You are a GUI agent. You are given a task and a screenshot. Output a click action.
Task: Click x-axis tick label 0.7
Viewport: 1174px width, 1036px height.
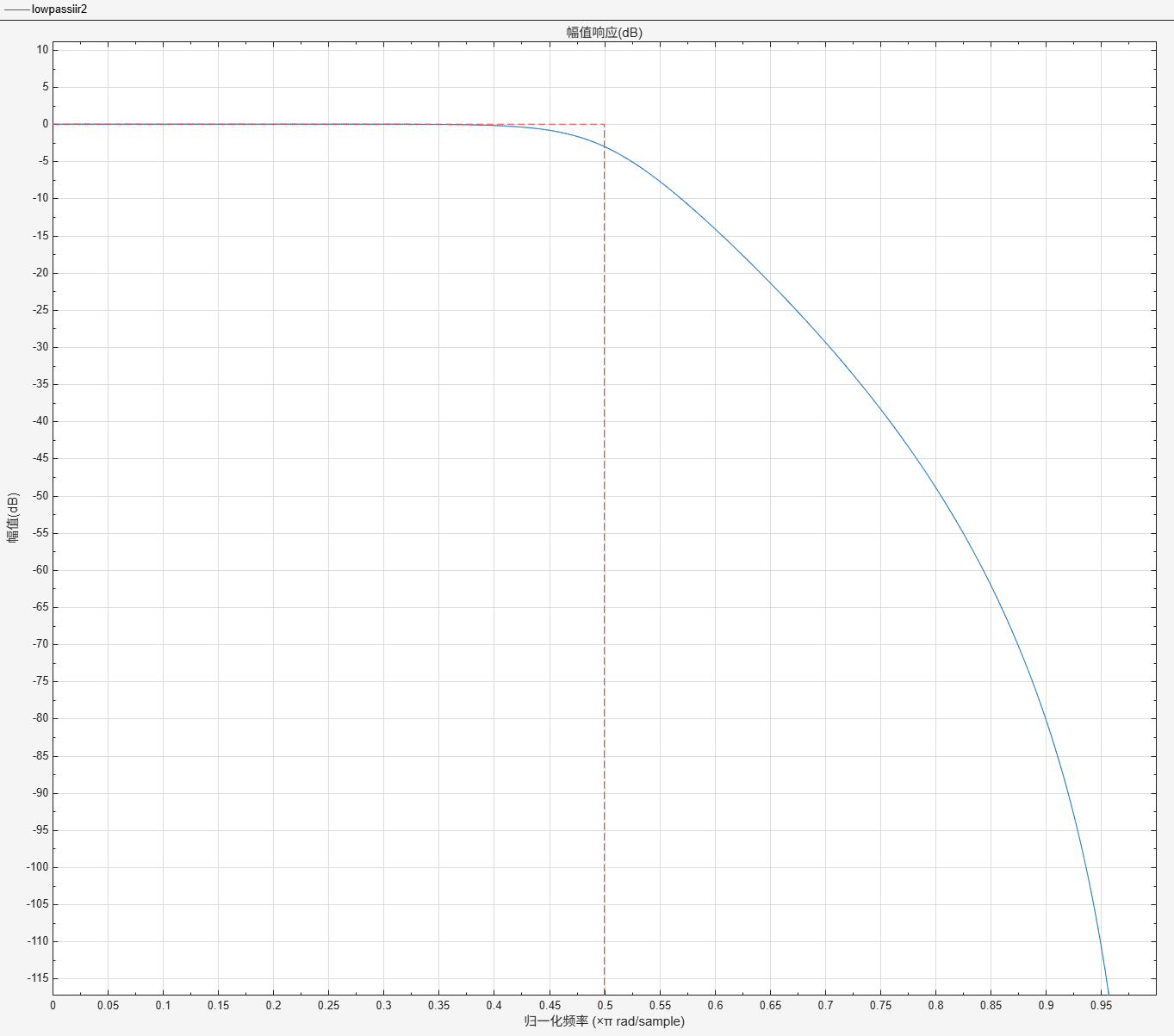coord(825,1005)
